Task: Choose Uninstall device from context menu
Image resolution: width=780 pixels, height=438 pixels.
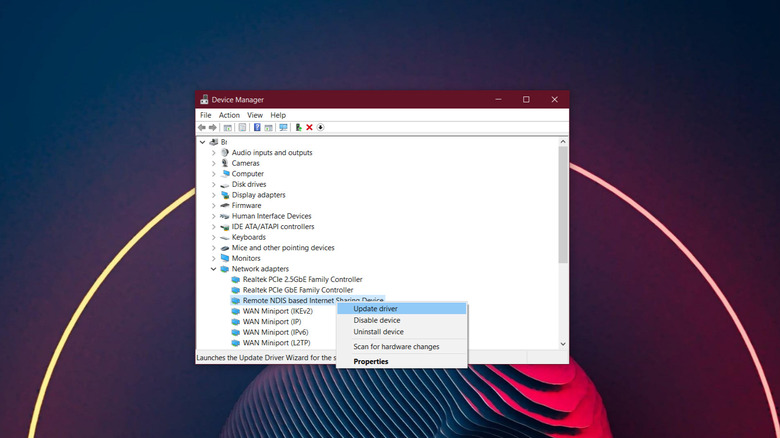Action: point(378,332)
